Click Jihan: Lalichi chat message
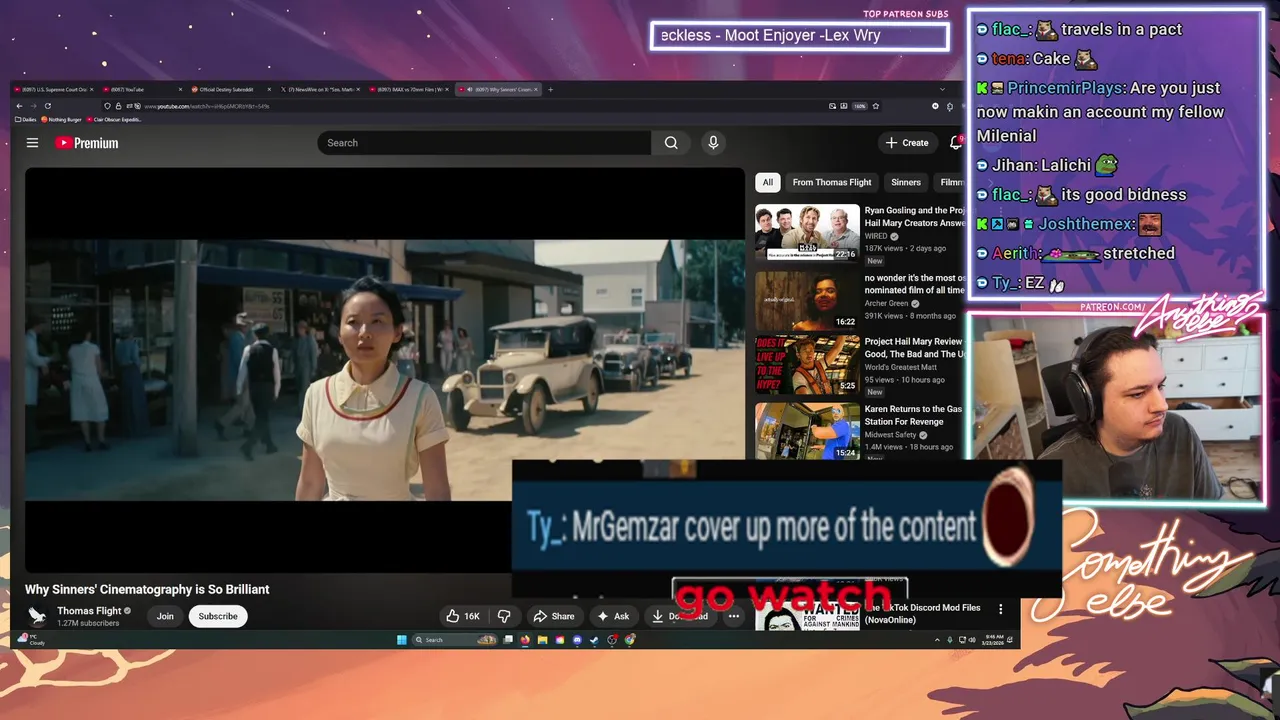The width and height of the screenshot is (1280, 720). click(x=1047, y=165)
